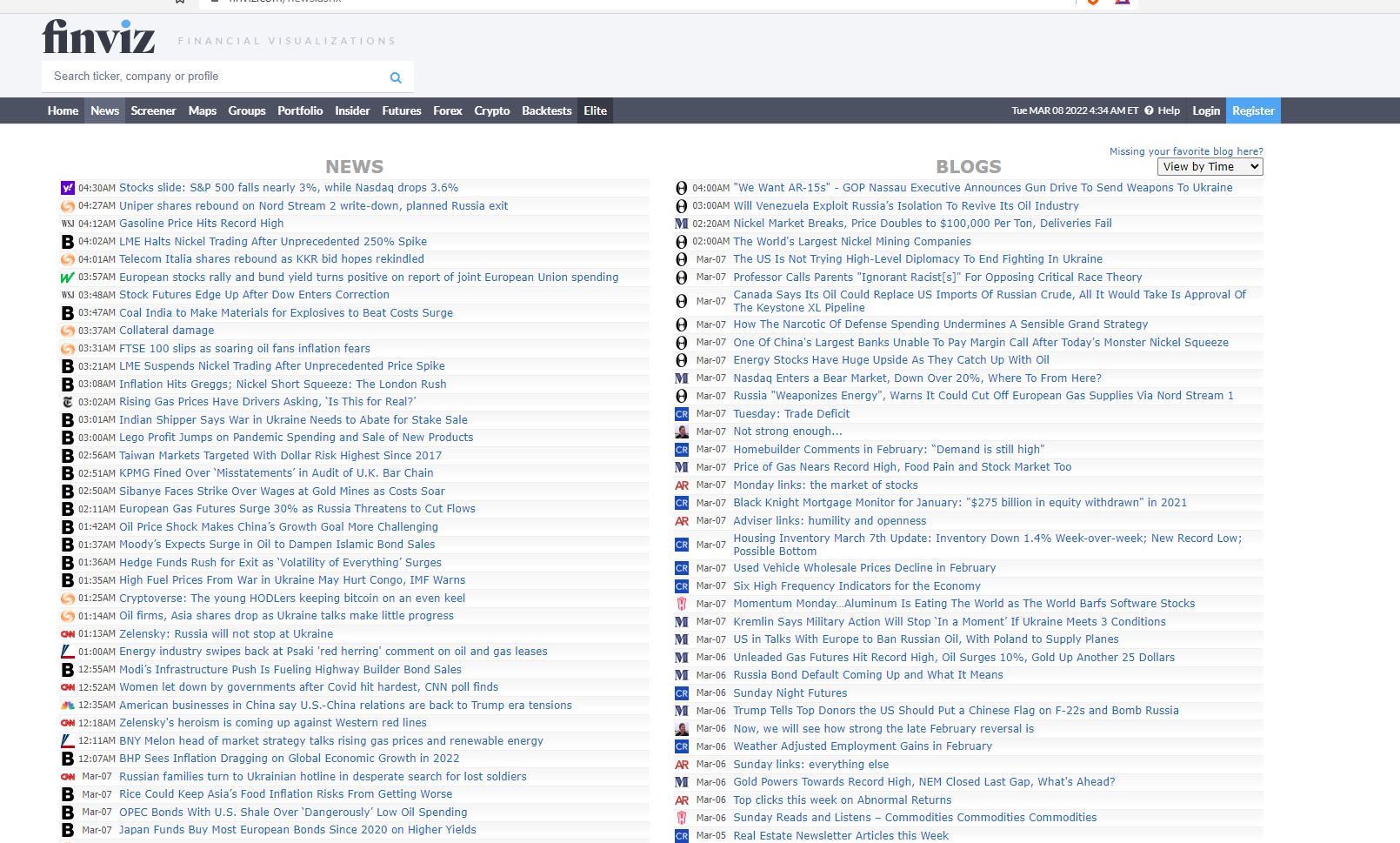Click AR icon beside Top clicks this week
1400x843 pixels.
682,800
